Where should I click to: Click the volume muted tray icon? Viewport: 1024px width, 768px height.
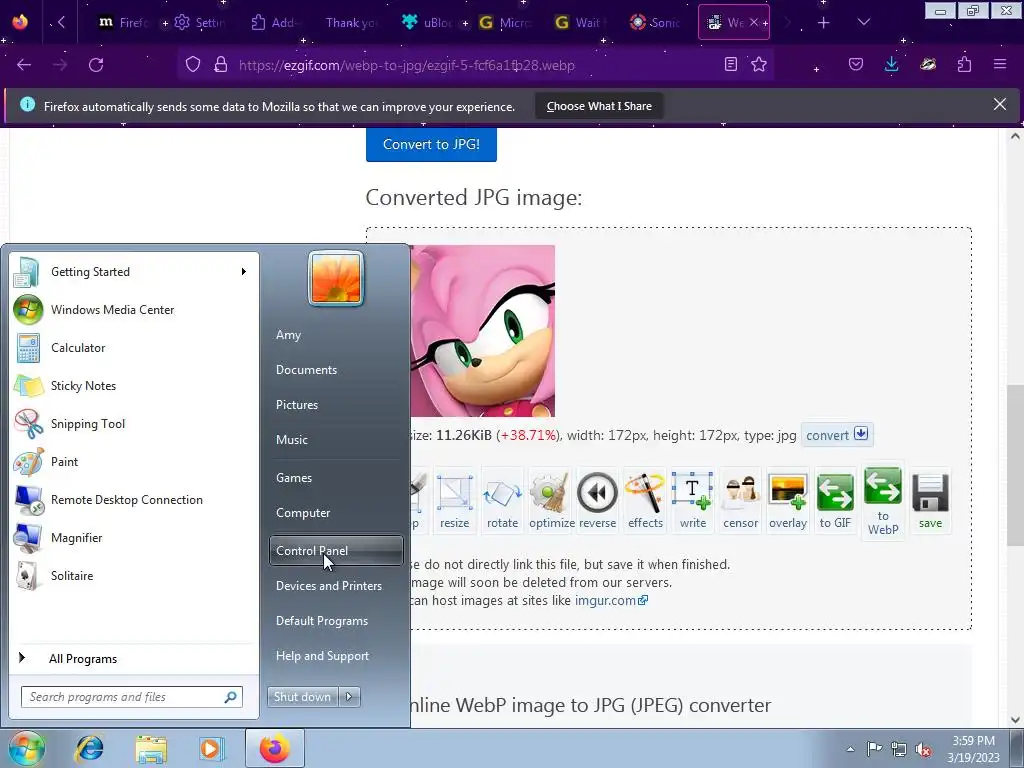923,750
